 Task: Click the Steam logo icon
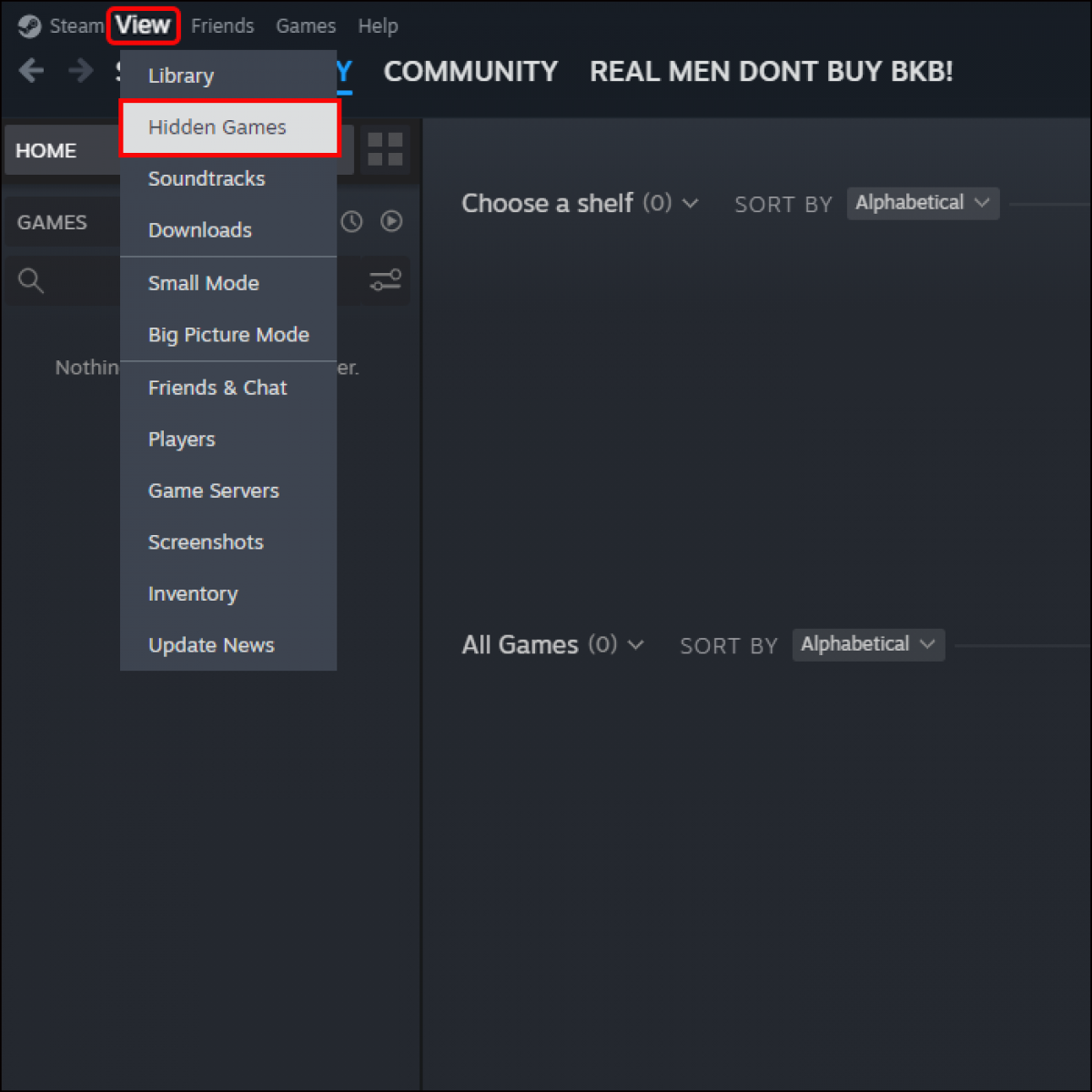pyautogui.click(x=30, y=26)
